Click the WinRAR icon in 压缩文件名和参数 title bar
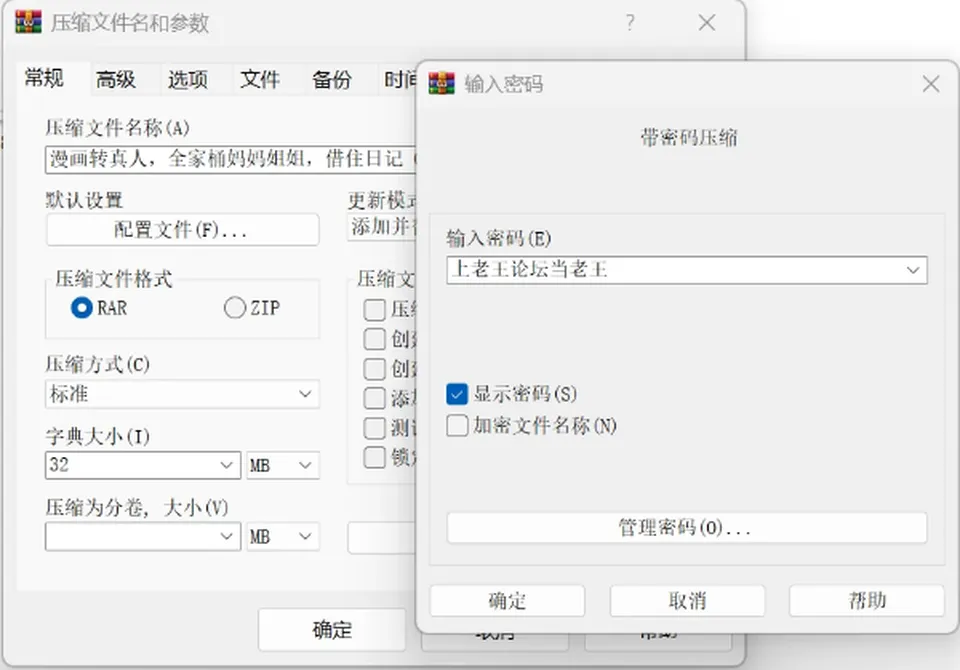The width and height of the screenshot is (960, 670). coord(28,22)
